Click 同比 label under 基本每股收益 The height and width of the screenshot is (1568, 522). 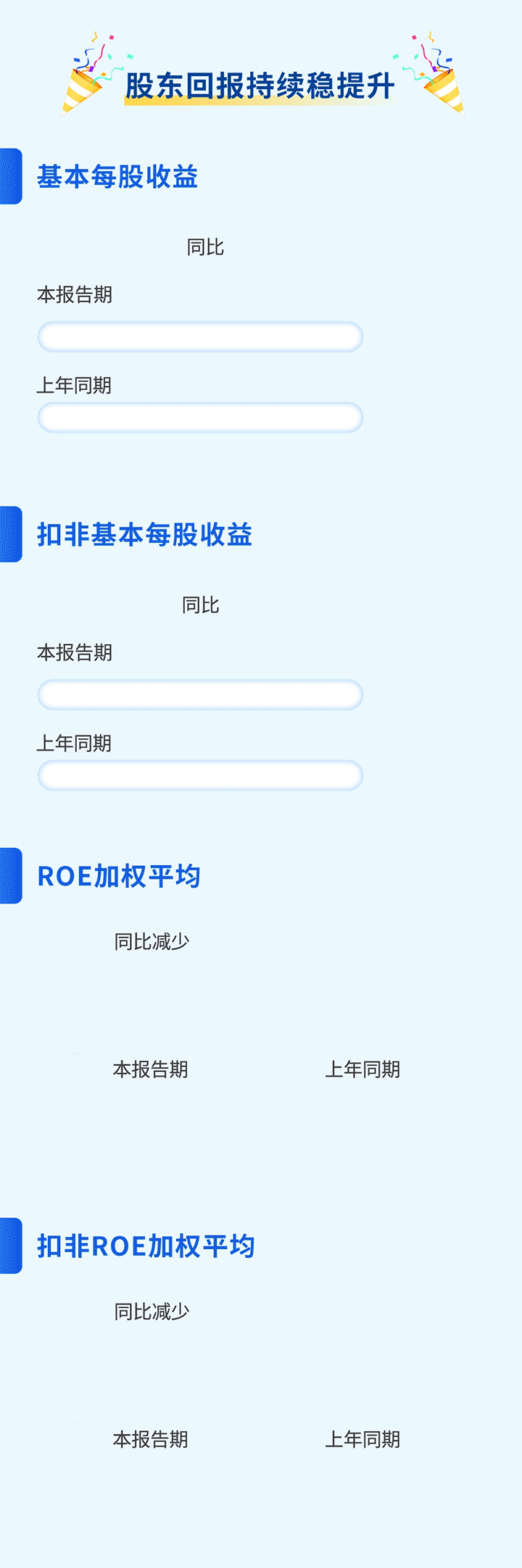click(x=205, y=247)
